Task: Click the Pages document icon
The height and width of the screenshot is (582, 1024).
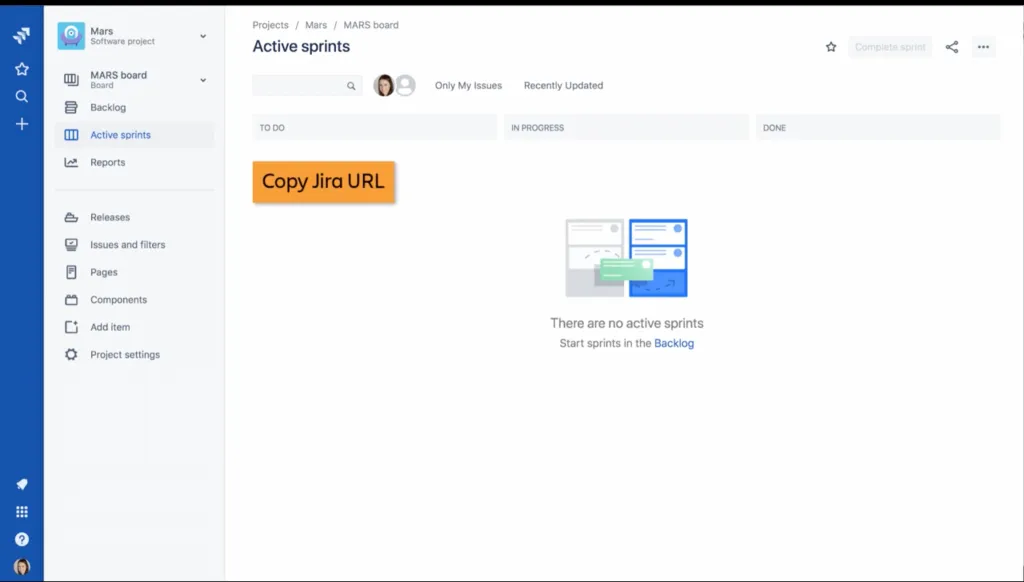Action: (x=71, y=272)
